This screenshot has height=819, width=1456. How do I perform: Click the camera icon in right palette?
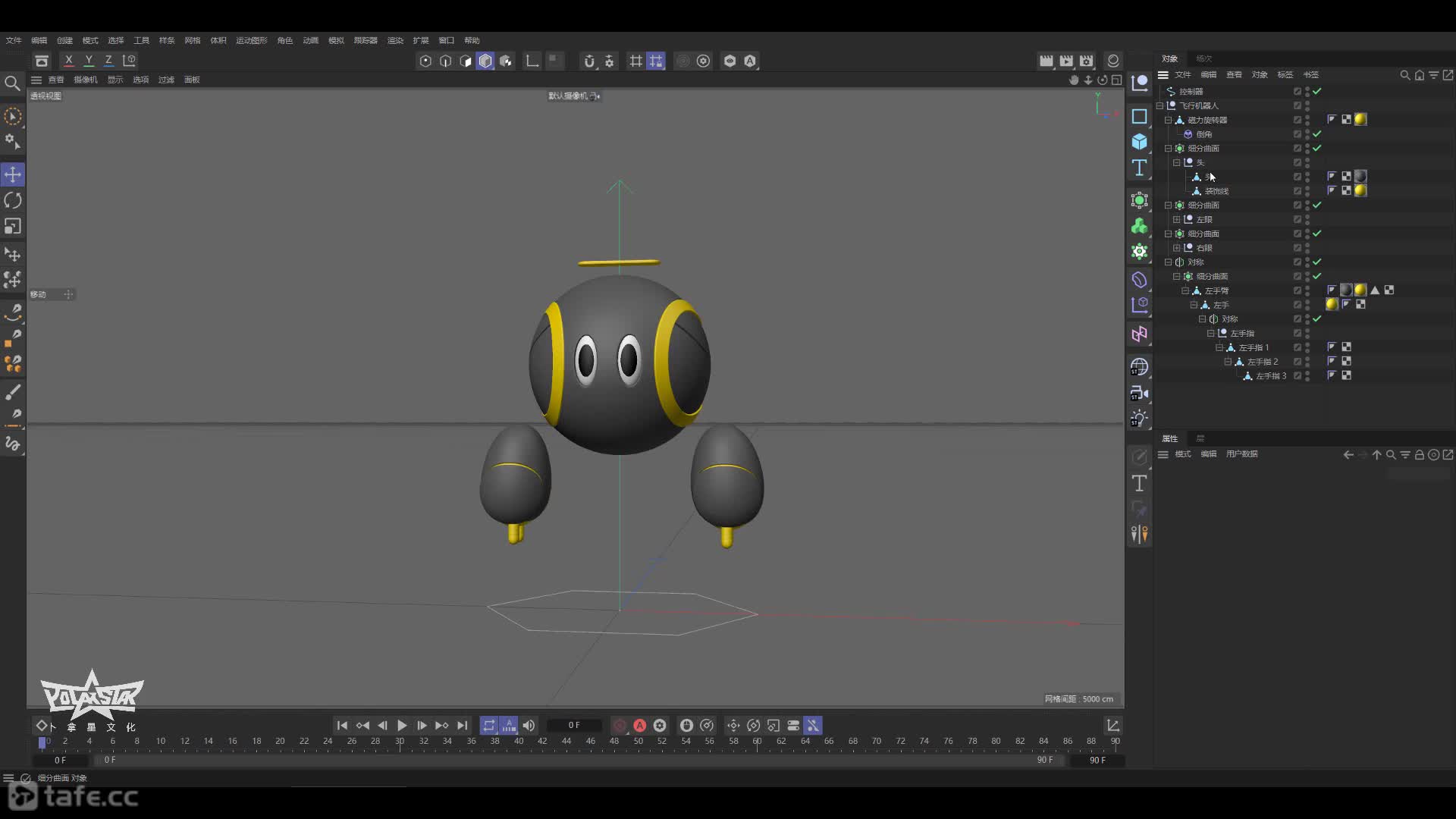click(1139, 393)
